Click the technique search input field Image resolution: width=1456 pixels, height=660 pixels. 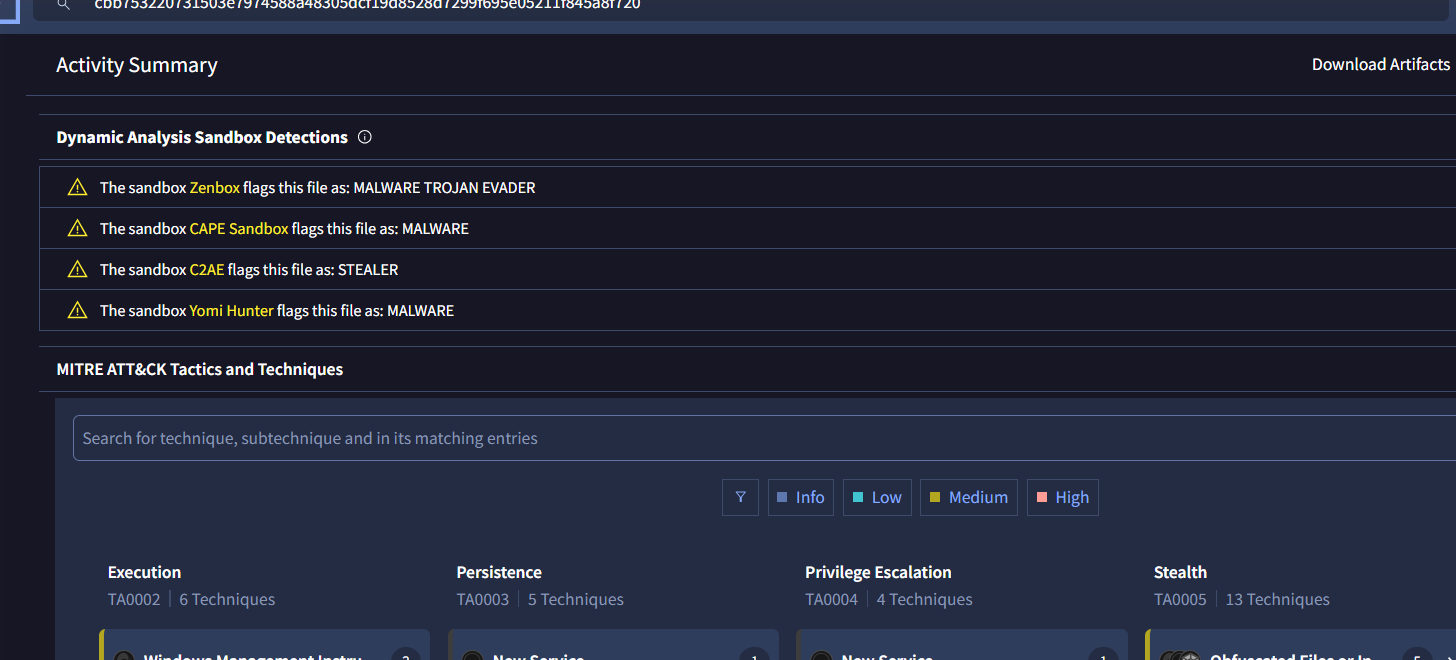pos(764,438)
